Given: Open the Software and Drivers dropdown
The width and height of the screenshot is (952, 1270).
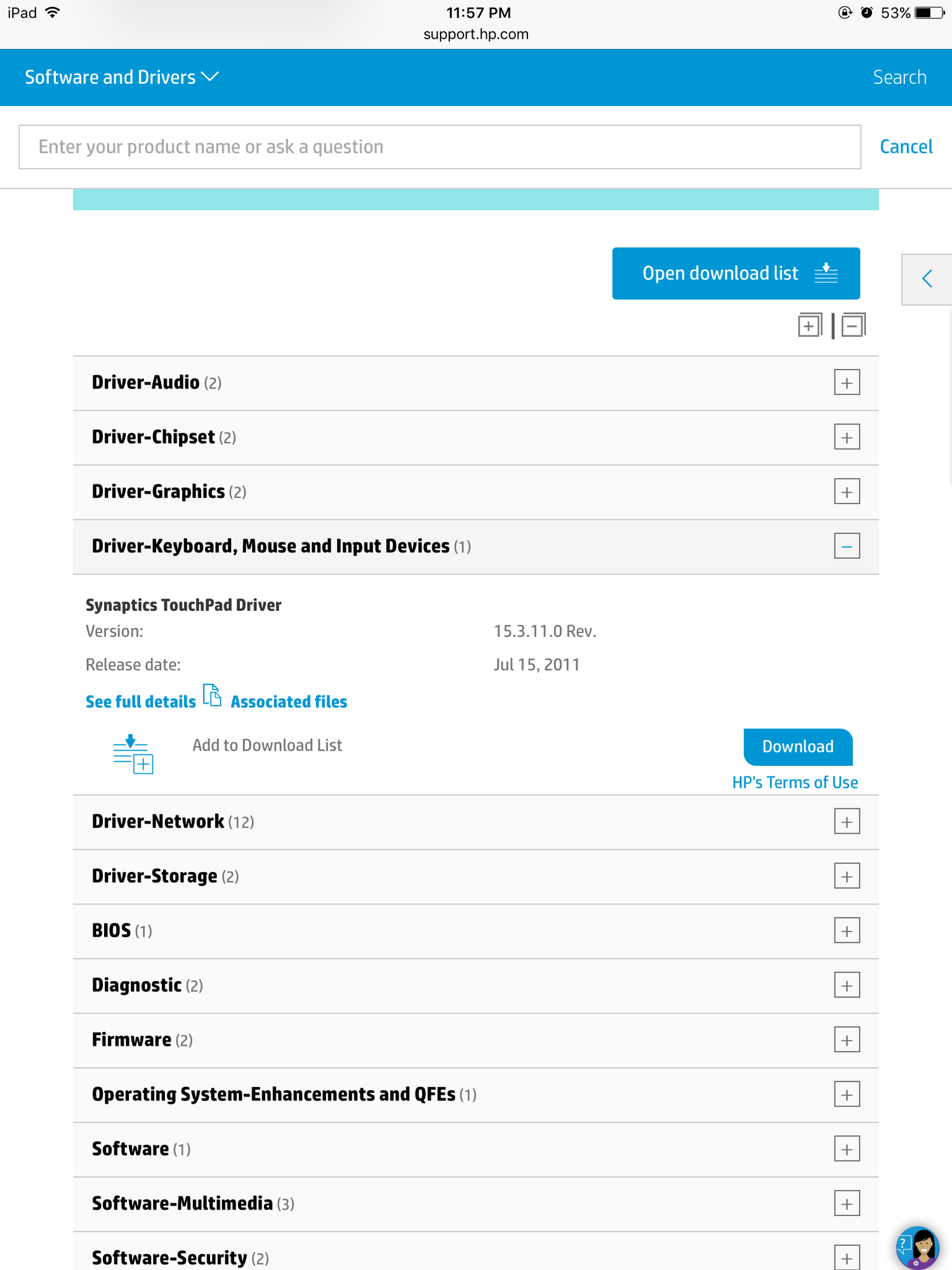Looking at the screenshot, I should 122,77.
